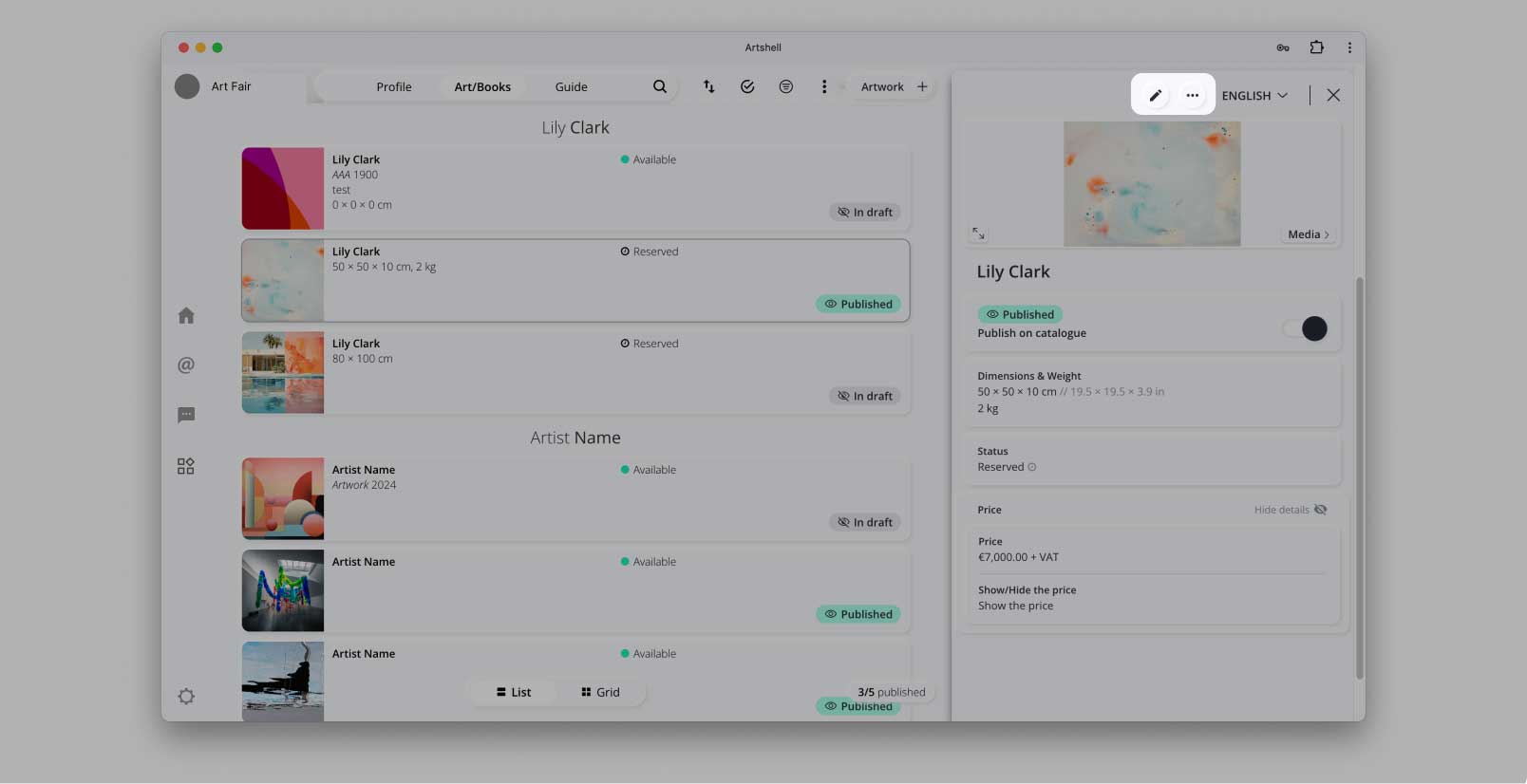
Task: Click Published badge on 50 × 50 row
Action: (x=858, y=304)
